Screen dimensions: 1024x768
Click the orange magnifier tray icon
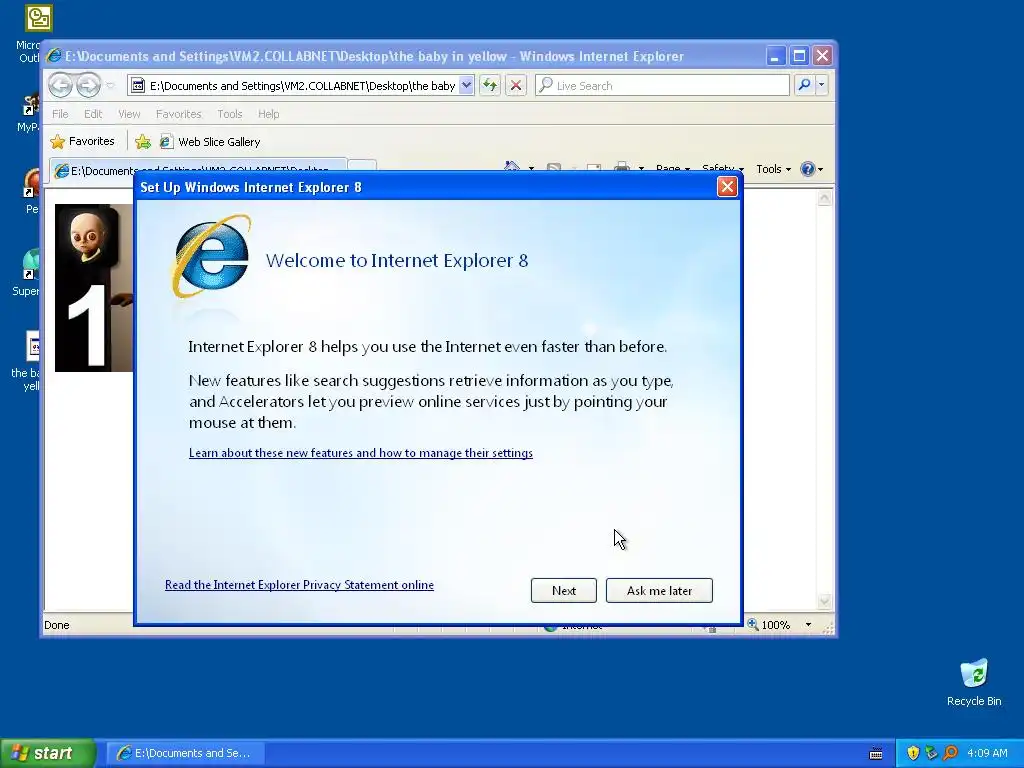(950, 753)
